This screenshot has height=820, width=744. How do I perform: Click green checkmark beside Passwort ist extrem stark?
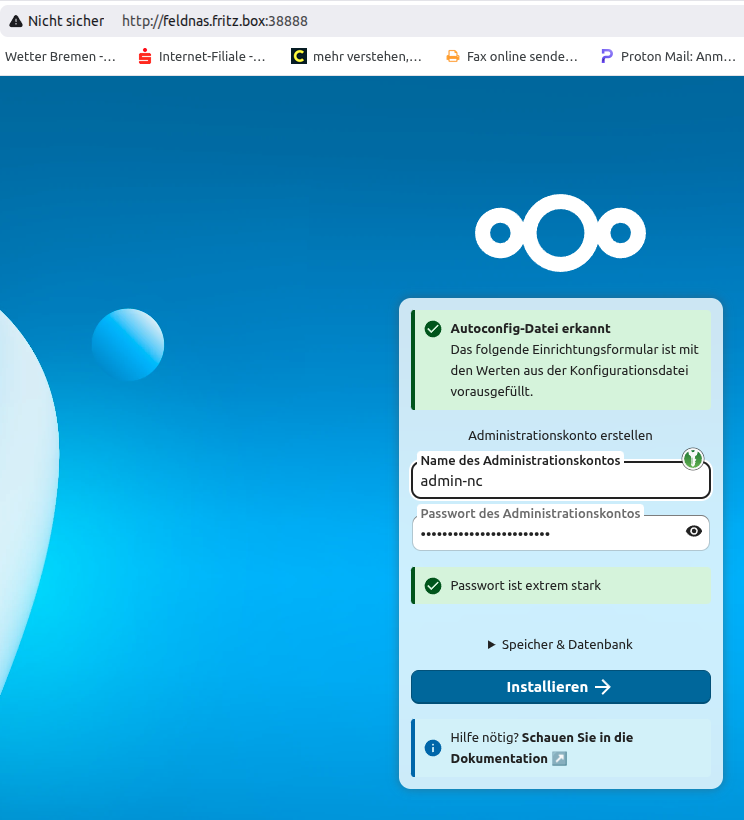click(433, 586)
